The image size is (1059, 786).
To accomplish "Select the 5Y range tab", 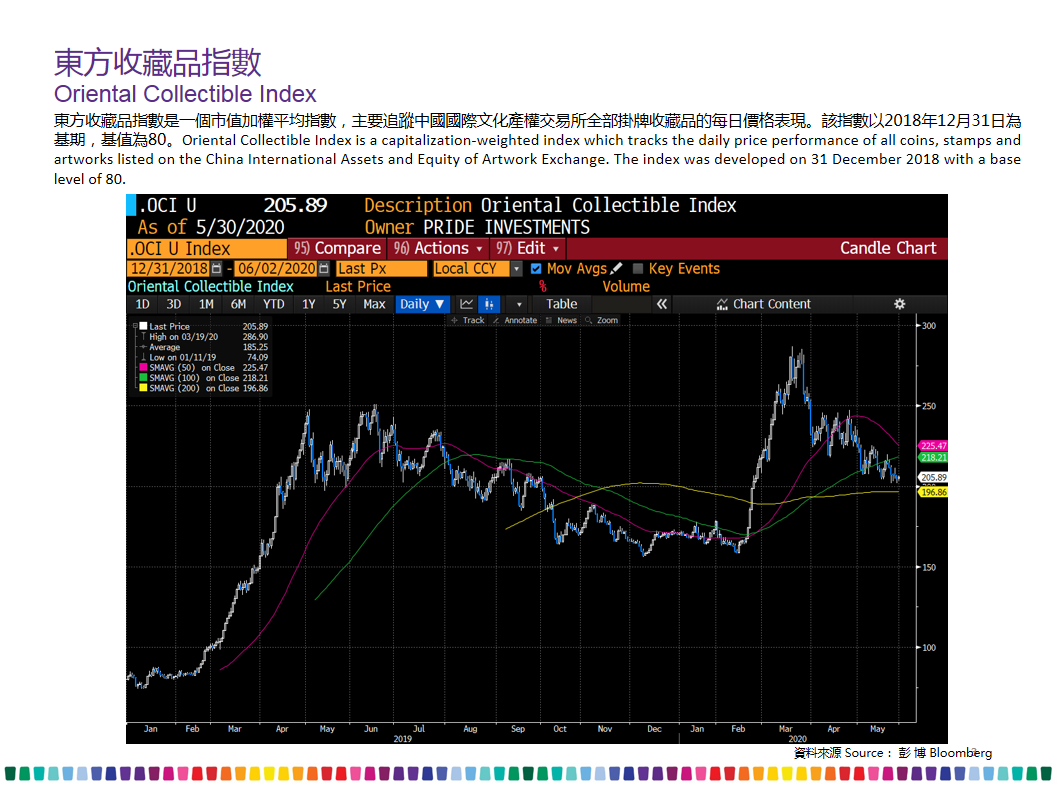I will [x=339, y=304].
